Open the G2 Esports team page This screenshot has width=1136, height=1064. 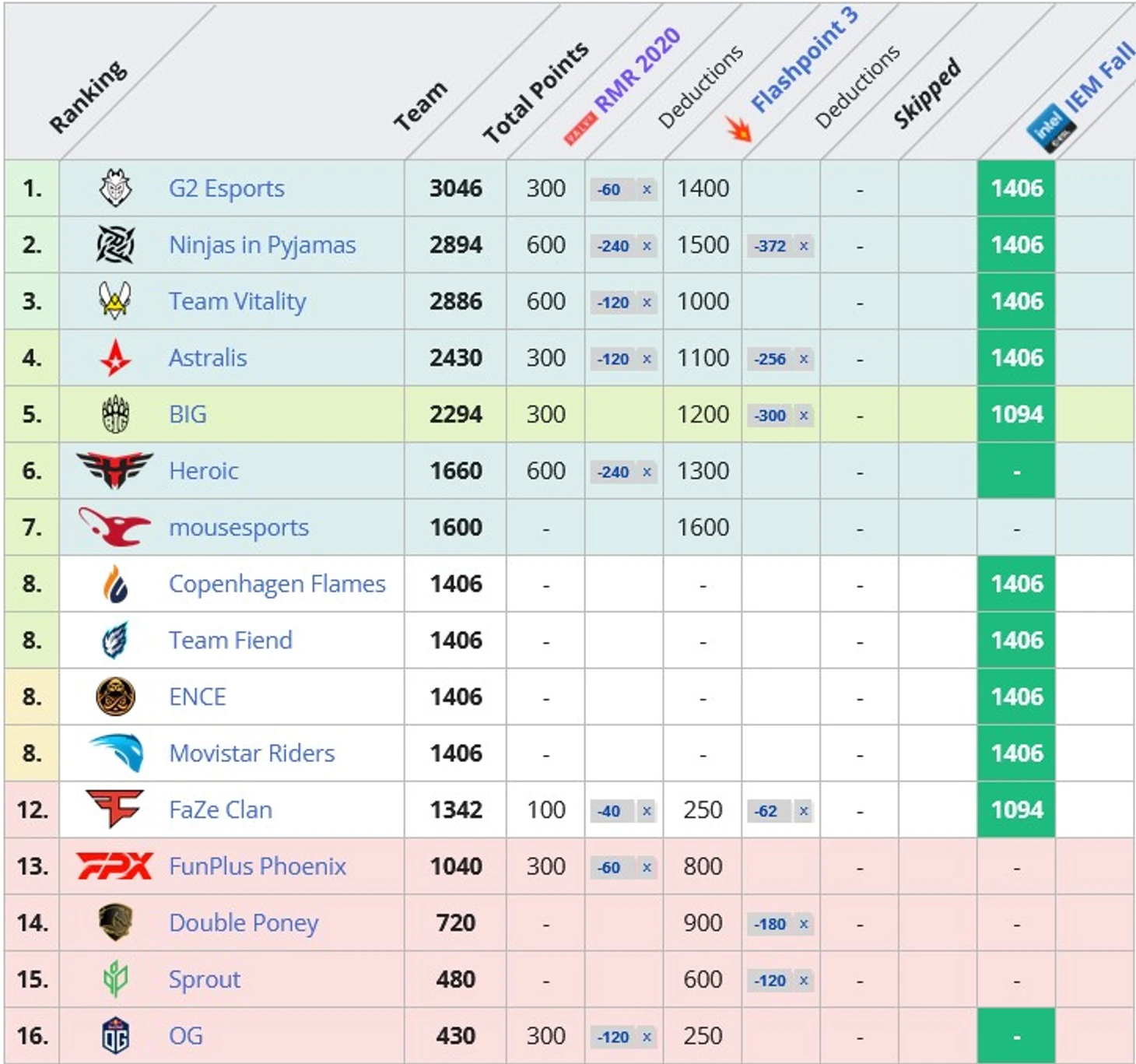pos(226,188)
